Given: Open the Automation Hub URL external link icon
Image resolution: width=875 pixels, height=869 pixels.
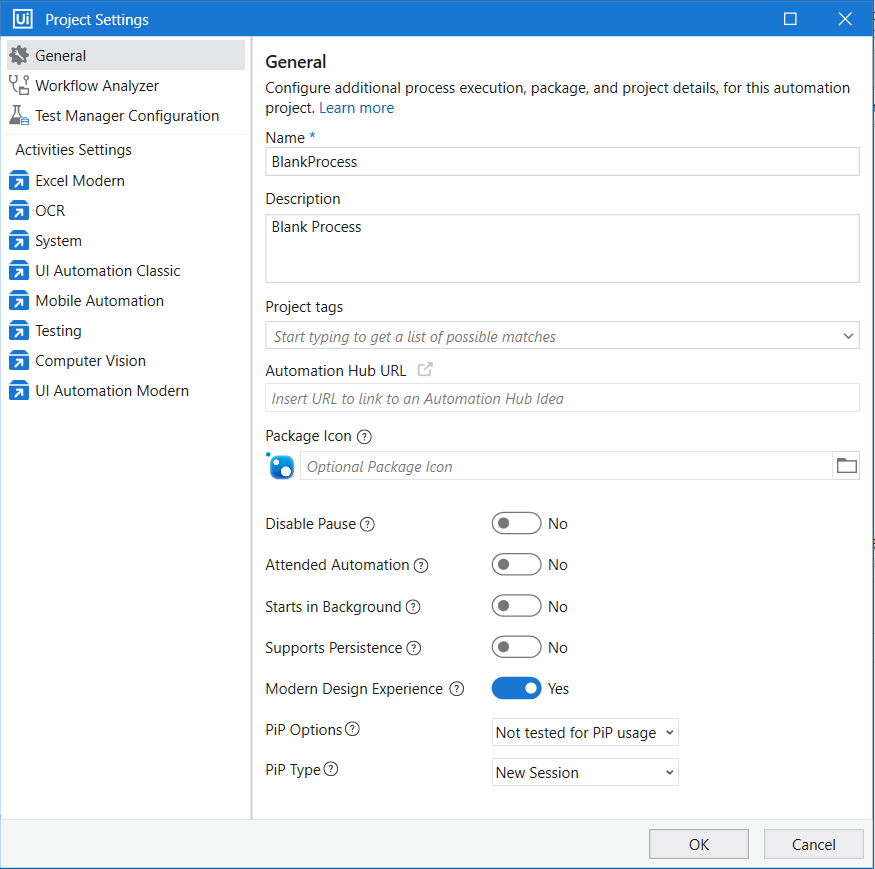Looking at the screenshot, I should [425, 369].
